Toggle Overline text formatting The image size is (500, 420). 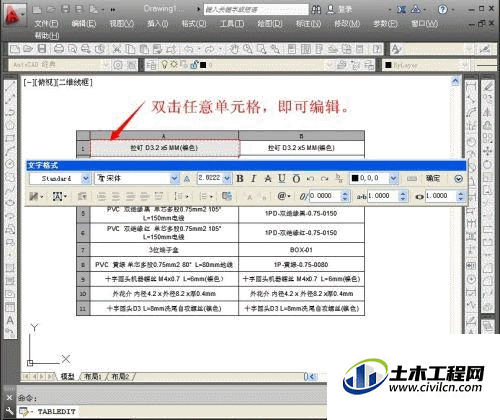click(296, 179)
